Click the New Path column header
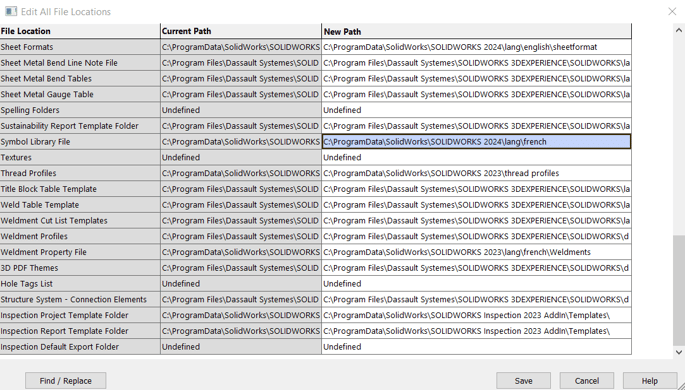Viewport: 685px width, 390px height. coord(477,31)
